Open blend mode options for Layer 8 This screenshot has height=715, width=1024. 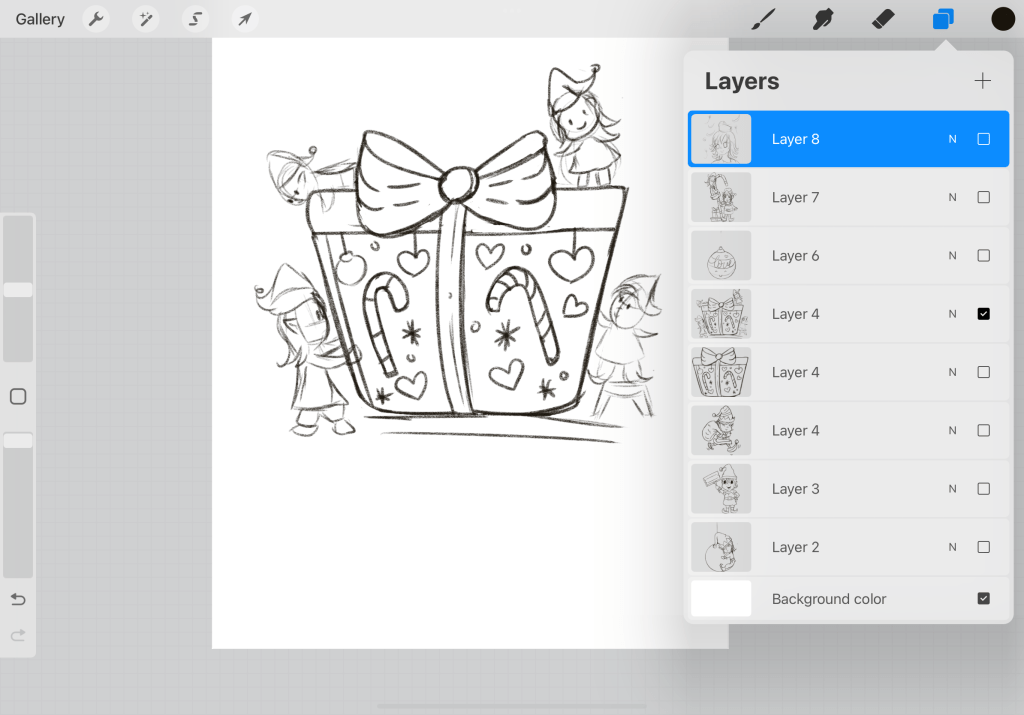[x=951, y=138]
